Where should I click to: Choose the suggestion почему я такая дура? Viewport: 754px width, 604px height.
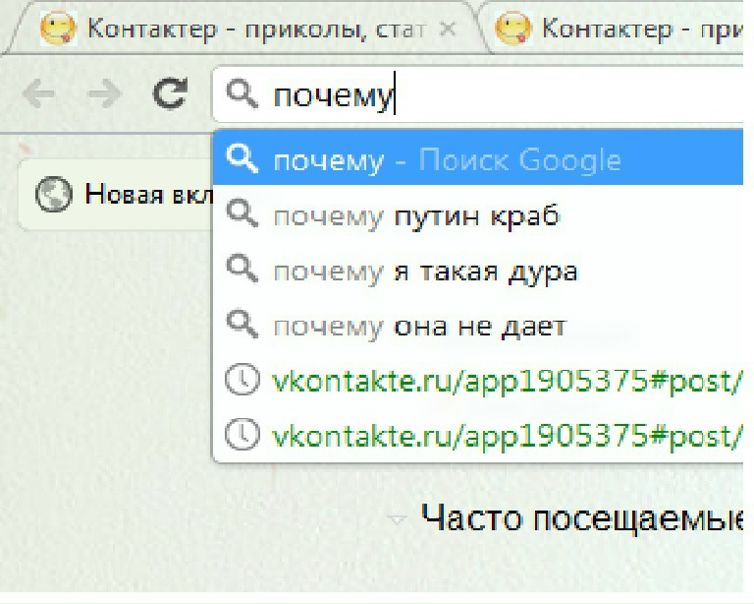(425, 271)
